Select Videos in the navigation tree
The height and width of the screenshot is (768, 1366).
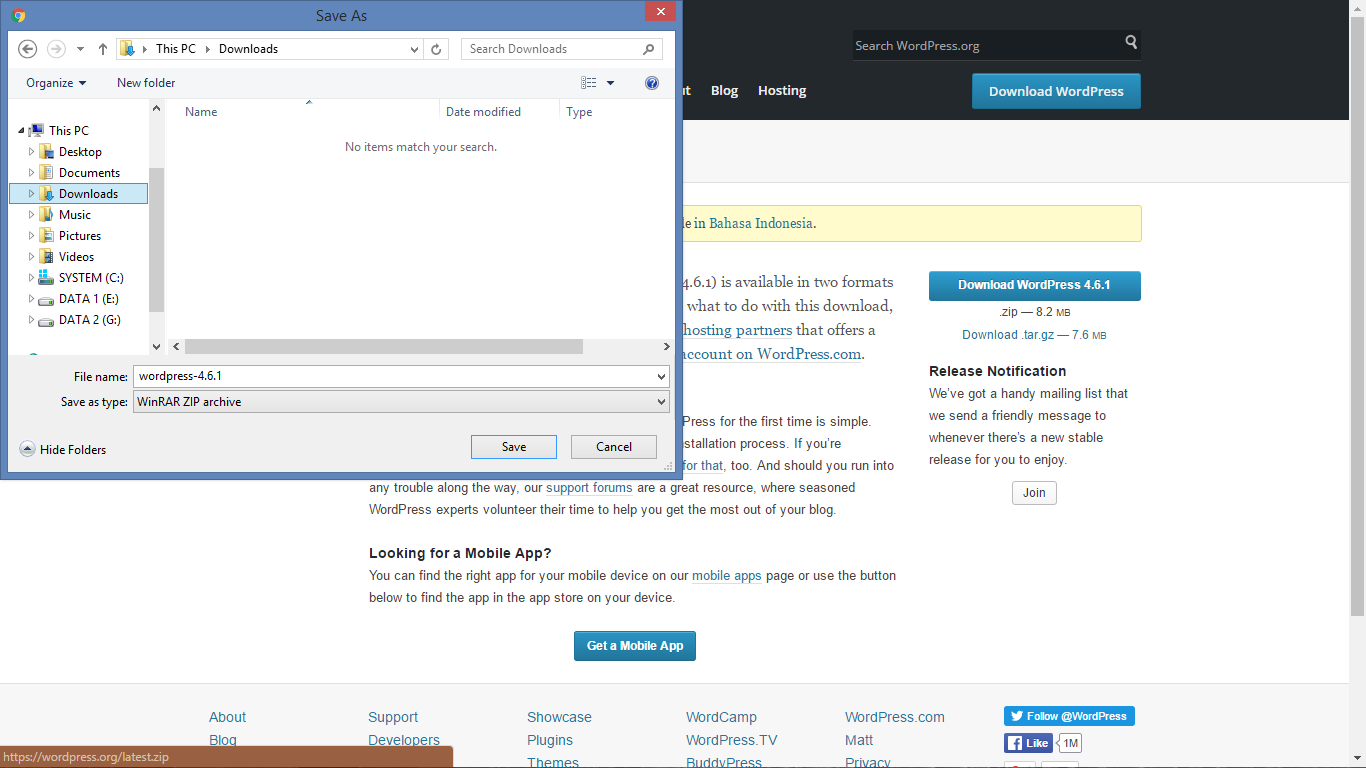click(x=77, y=256)
